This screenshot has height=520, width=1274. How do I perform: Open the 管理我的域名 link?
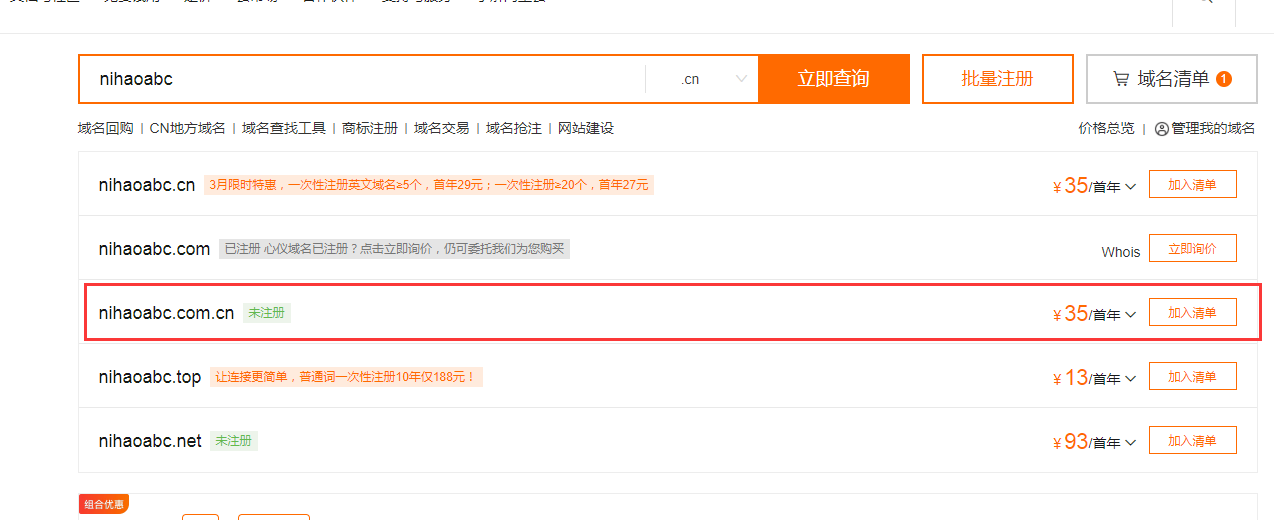click(1213, 129)
